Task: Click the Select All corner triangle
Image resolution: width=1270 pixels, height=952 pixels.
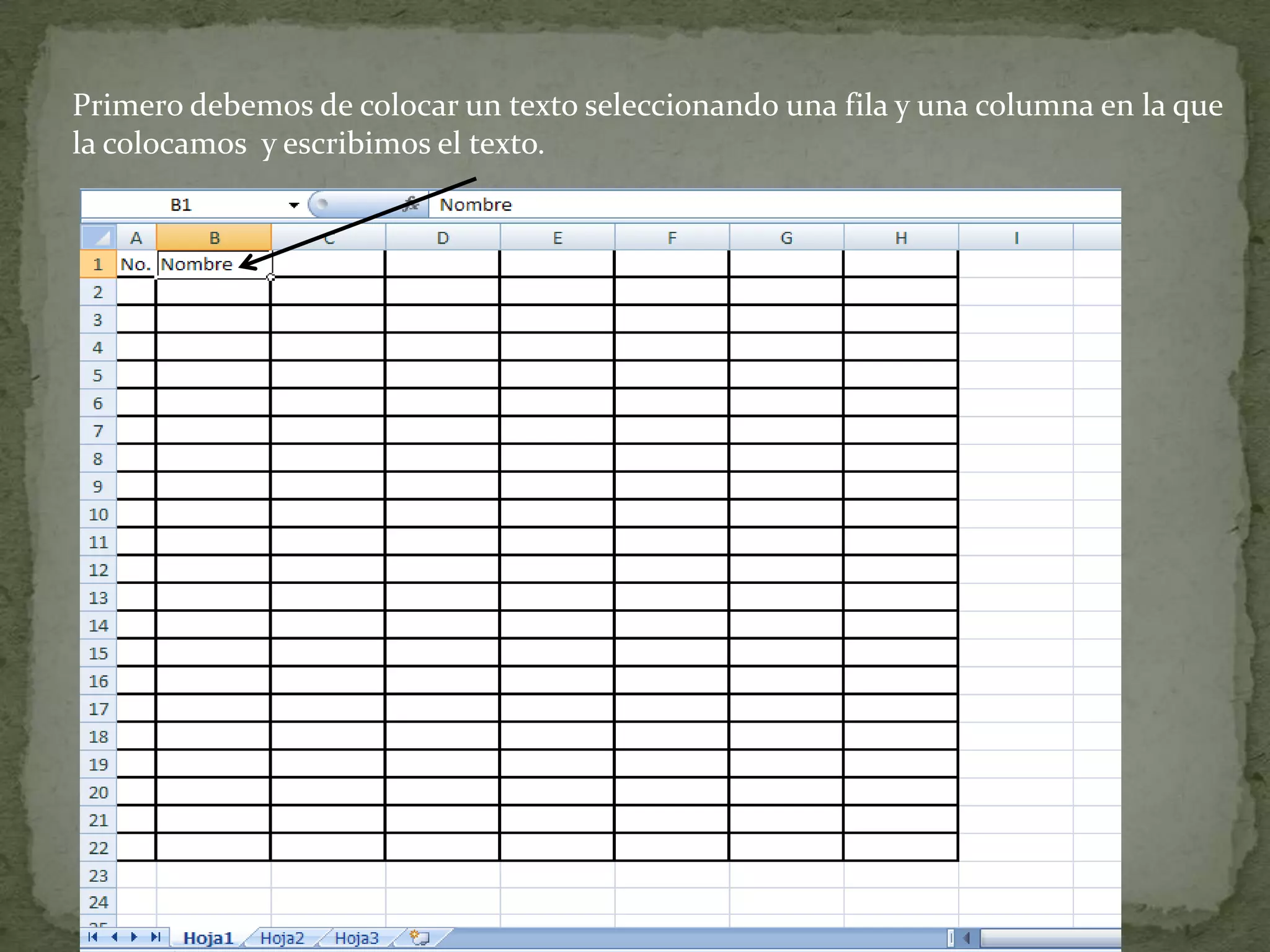Action: pyautogui.click(x=99, y=237)
